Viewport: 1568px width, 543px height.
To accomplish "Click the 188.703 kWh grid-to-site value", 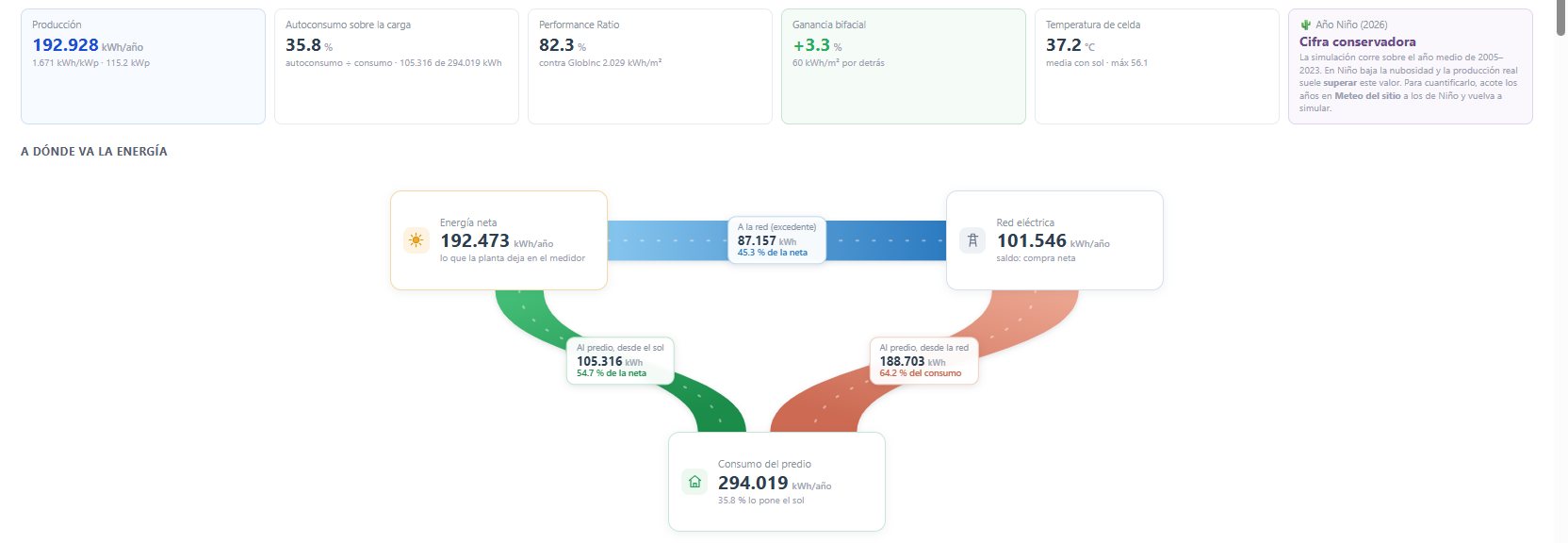I will (912, 361).
